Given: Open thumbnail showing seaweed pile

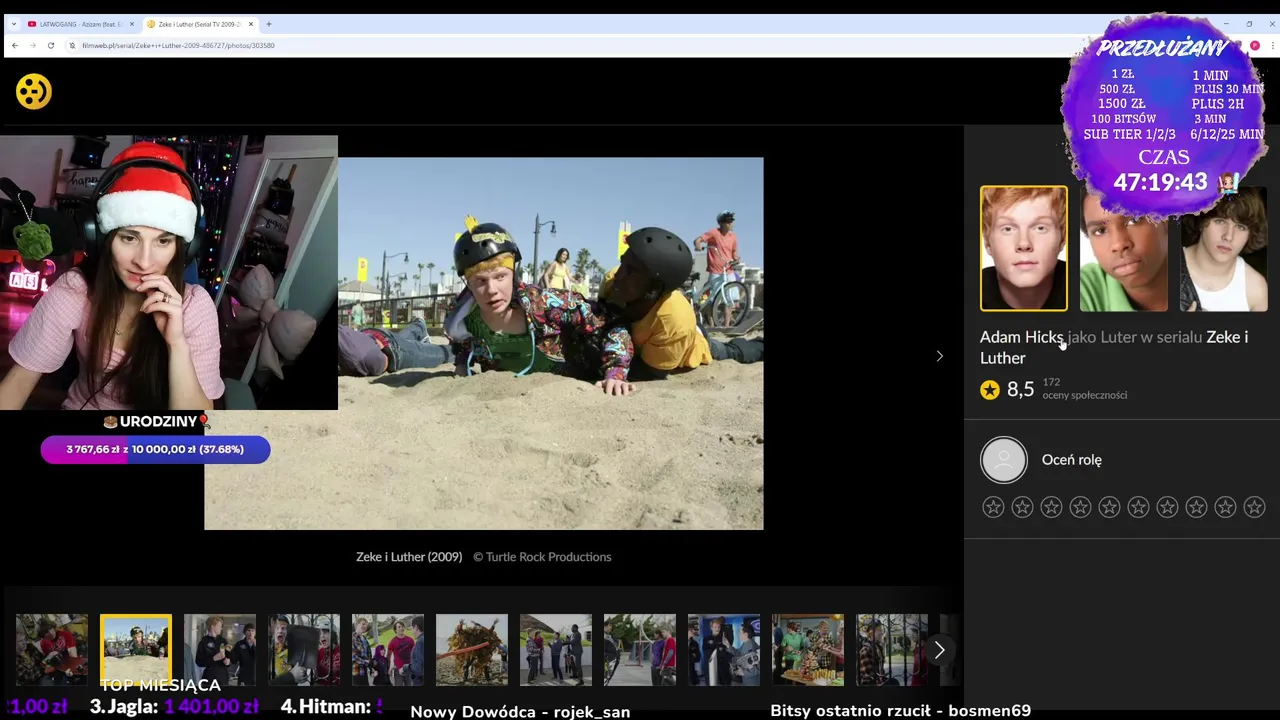Looking at the screenshot, I should point(472,650).
